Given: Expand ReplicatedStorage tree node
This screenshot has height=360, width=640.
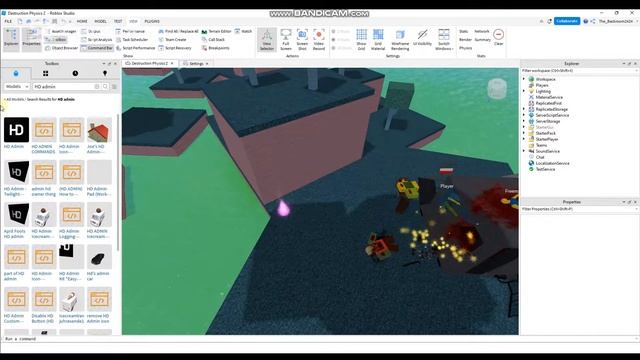Looking at the screenshot, I should (x=524, y=109).
